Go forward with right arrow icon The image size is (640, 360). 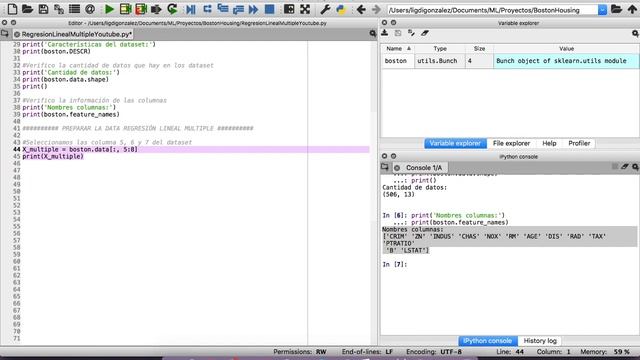[x=376, y=9]
